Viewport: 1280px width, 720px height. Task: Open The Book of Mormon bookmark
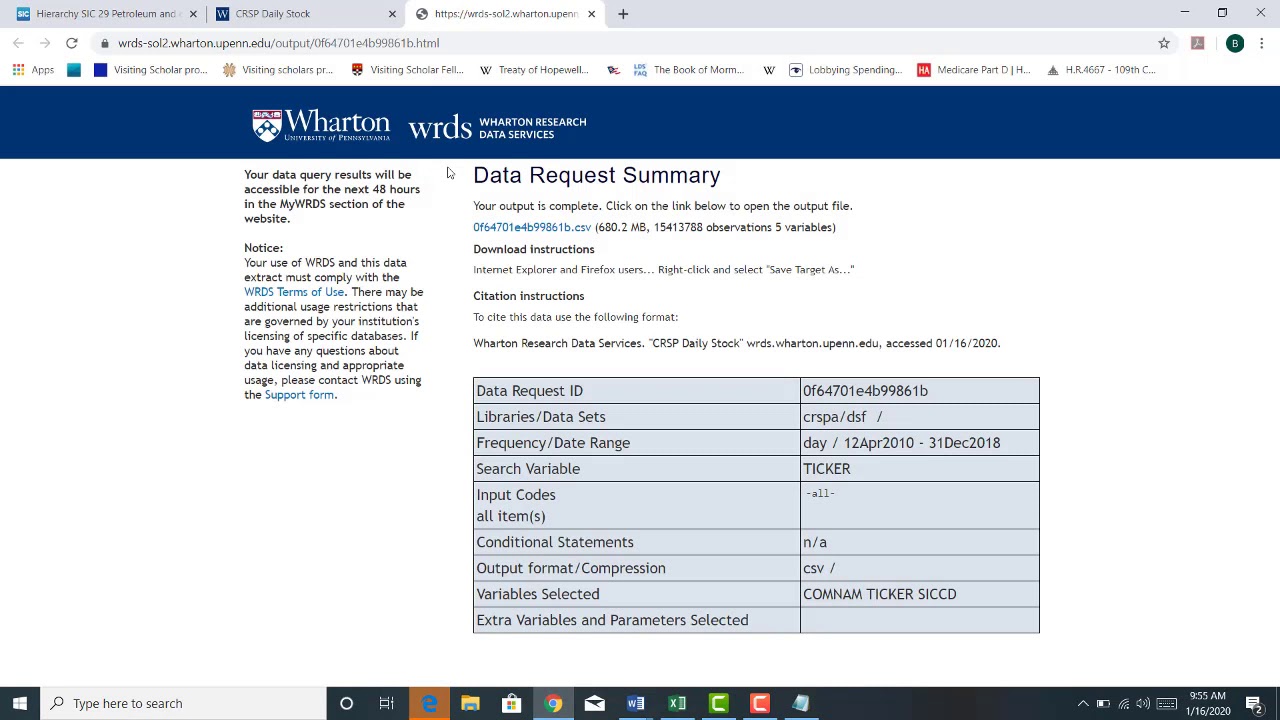[688, 70]
